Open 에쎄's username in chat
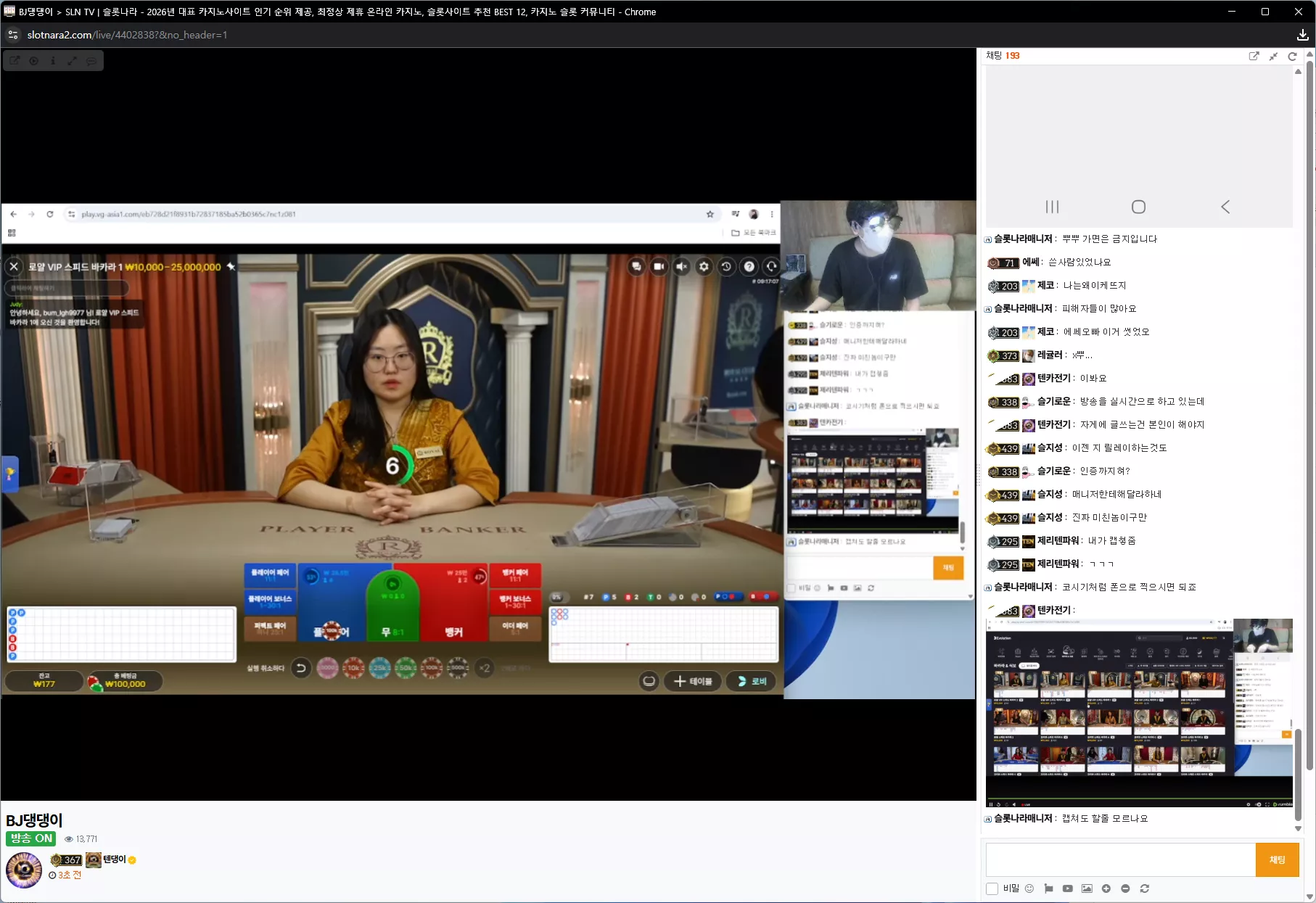The width and height of the screenshot is (1316, 903). tap(1031, 263)
